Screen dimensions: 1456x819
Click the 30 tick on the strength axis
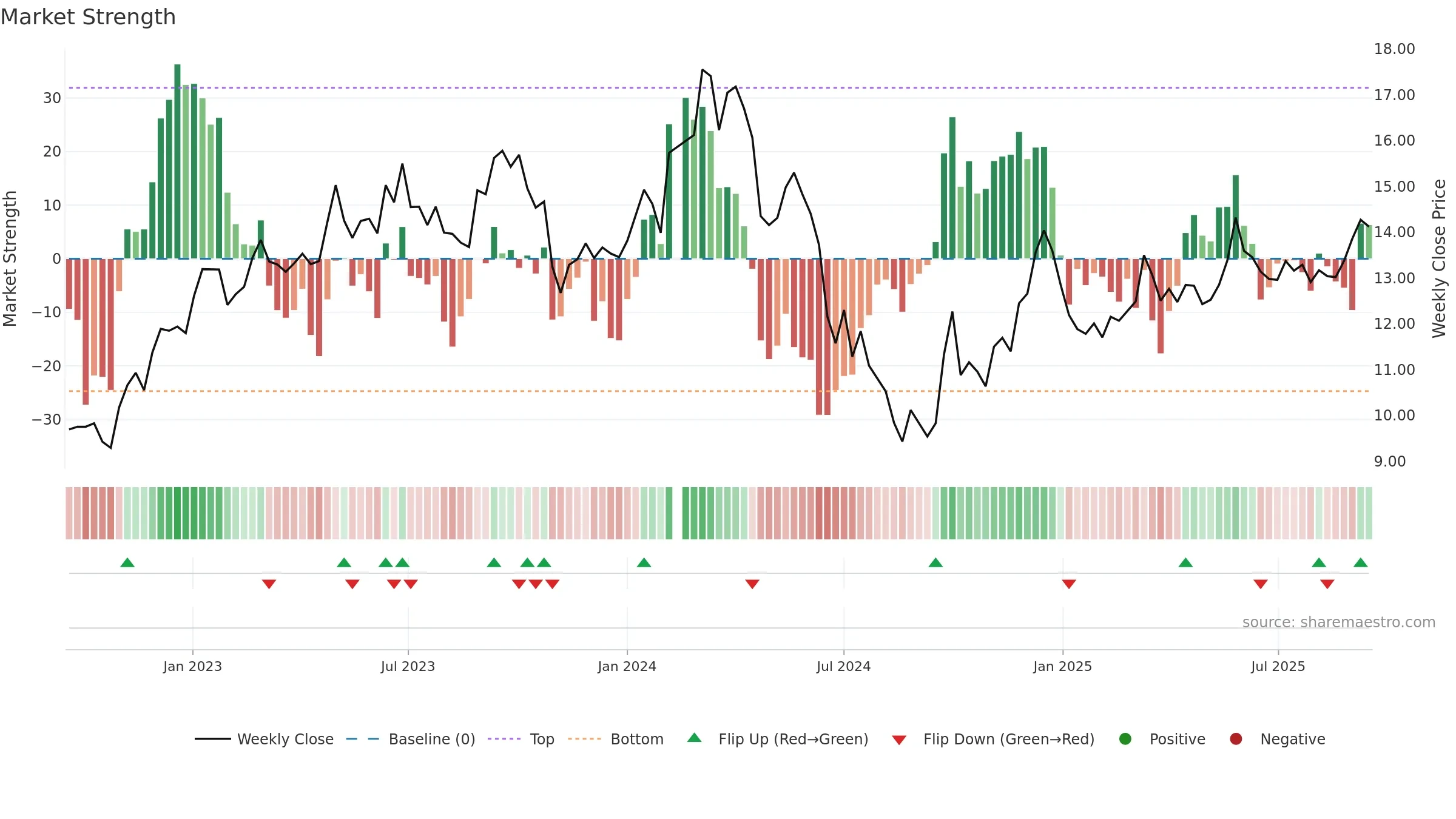point(52,98)
